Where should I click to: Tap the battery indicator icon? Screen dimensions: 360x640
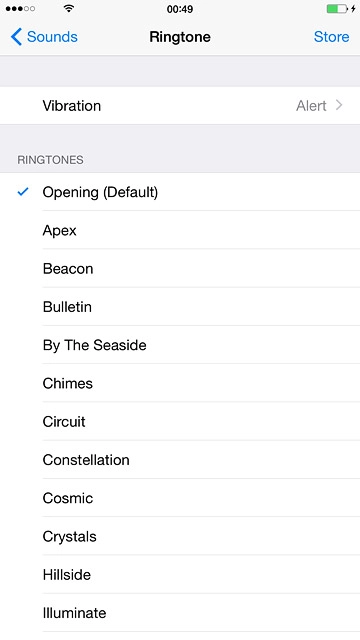tap(337, 8)
